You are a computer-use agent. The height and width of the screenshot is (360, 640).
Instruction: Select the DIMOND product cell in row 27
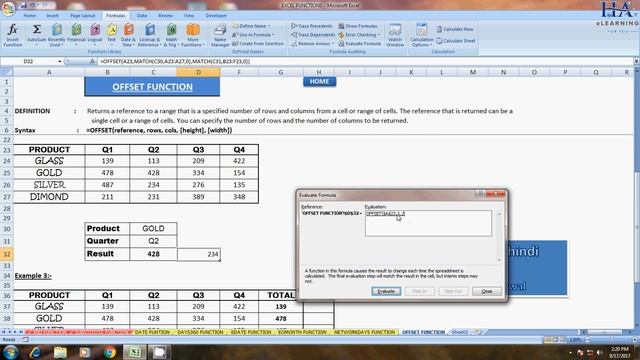click(x=49, y=197)
